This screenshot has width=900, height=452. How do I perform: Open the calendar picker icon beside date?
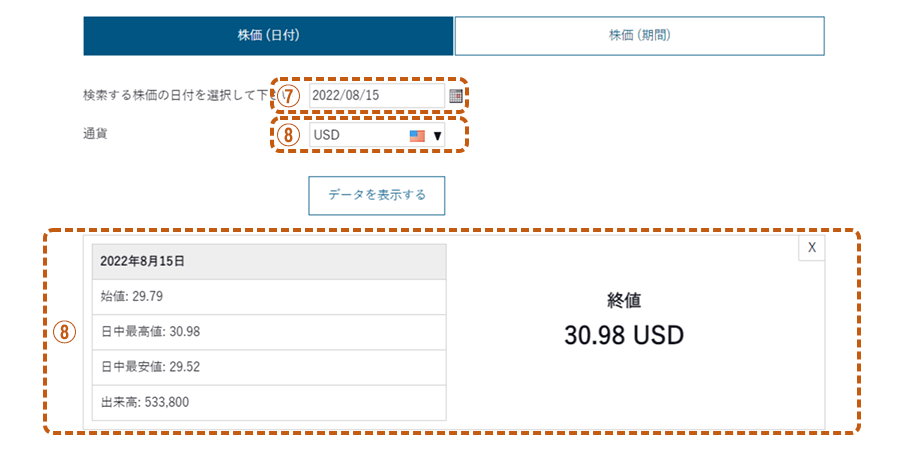pos(456,96)
